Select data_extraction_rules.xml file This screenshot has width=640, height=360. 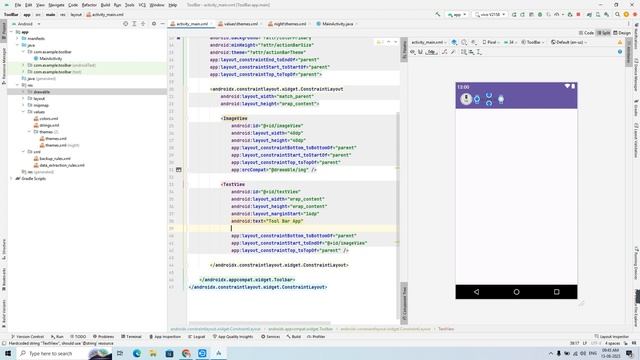pyautogui.click(x=62, y=165)
